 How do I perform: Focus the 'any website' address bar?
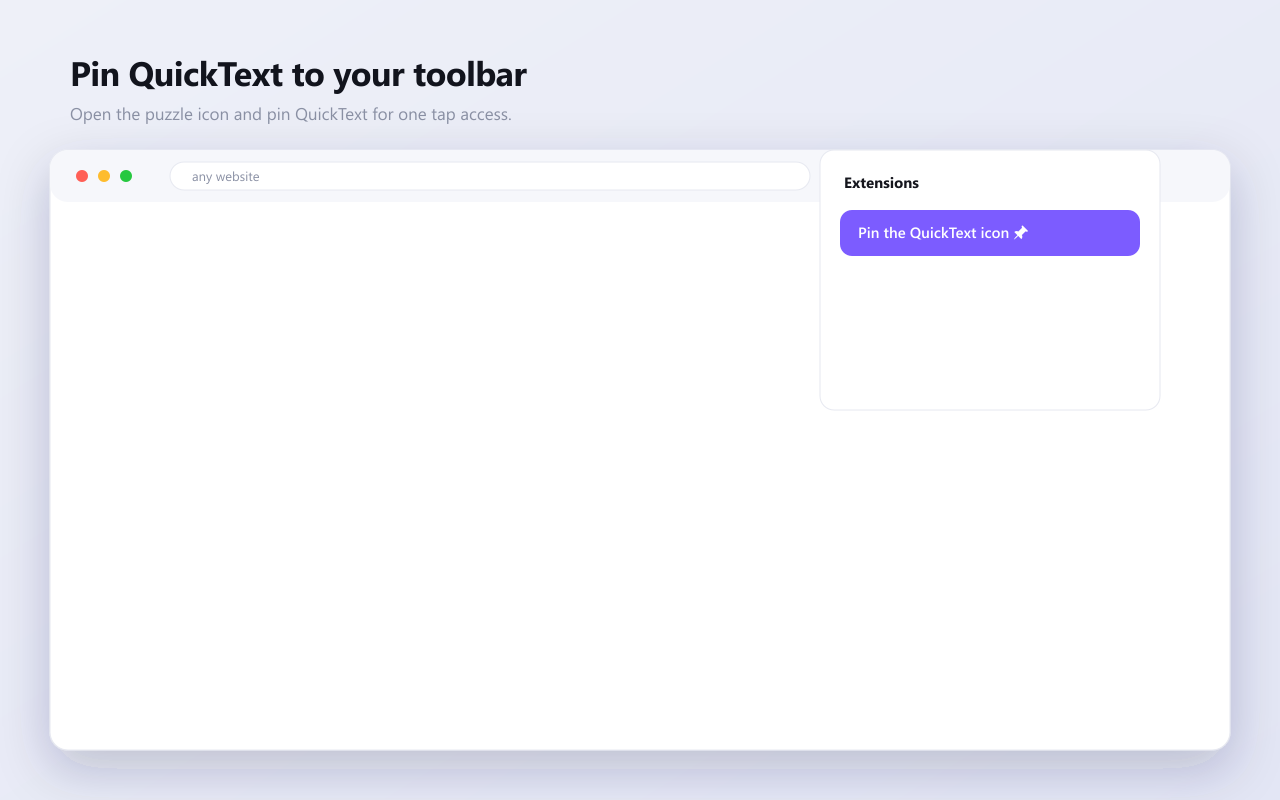[490, 176]
